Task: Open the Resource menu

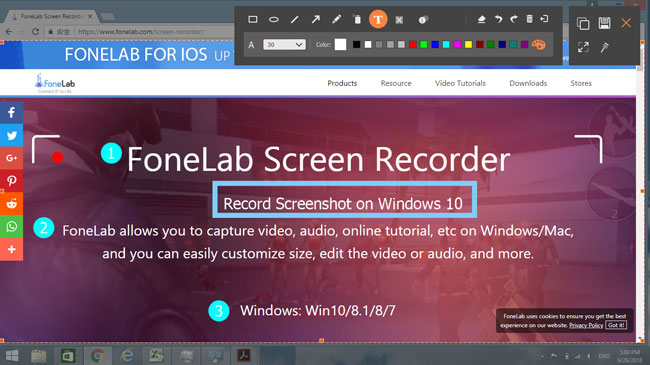Action: pos(396,83)
